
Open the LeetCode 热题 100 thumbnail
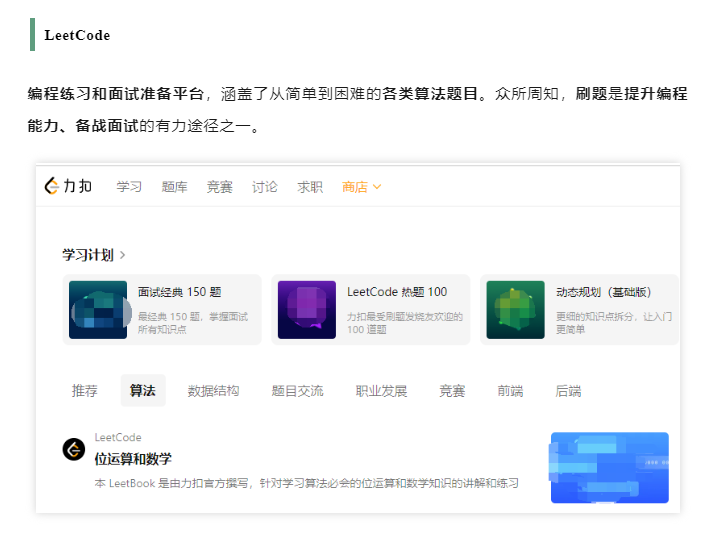307,310
